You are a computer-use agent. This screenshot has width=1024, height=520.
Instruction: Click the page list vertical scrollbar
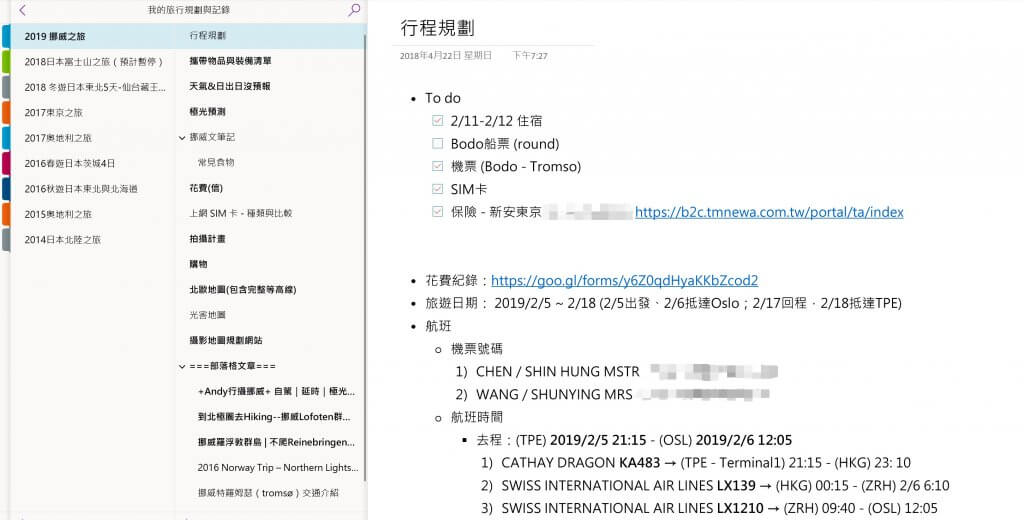click(x=365, y=250)
